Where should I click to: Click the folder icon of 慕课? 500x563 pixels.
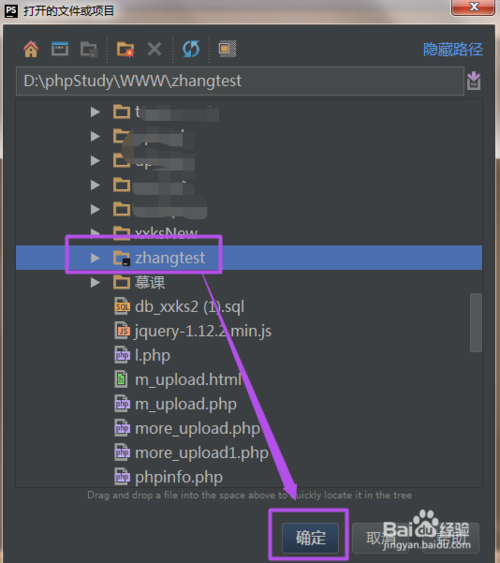(121, 283)
